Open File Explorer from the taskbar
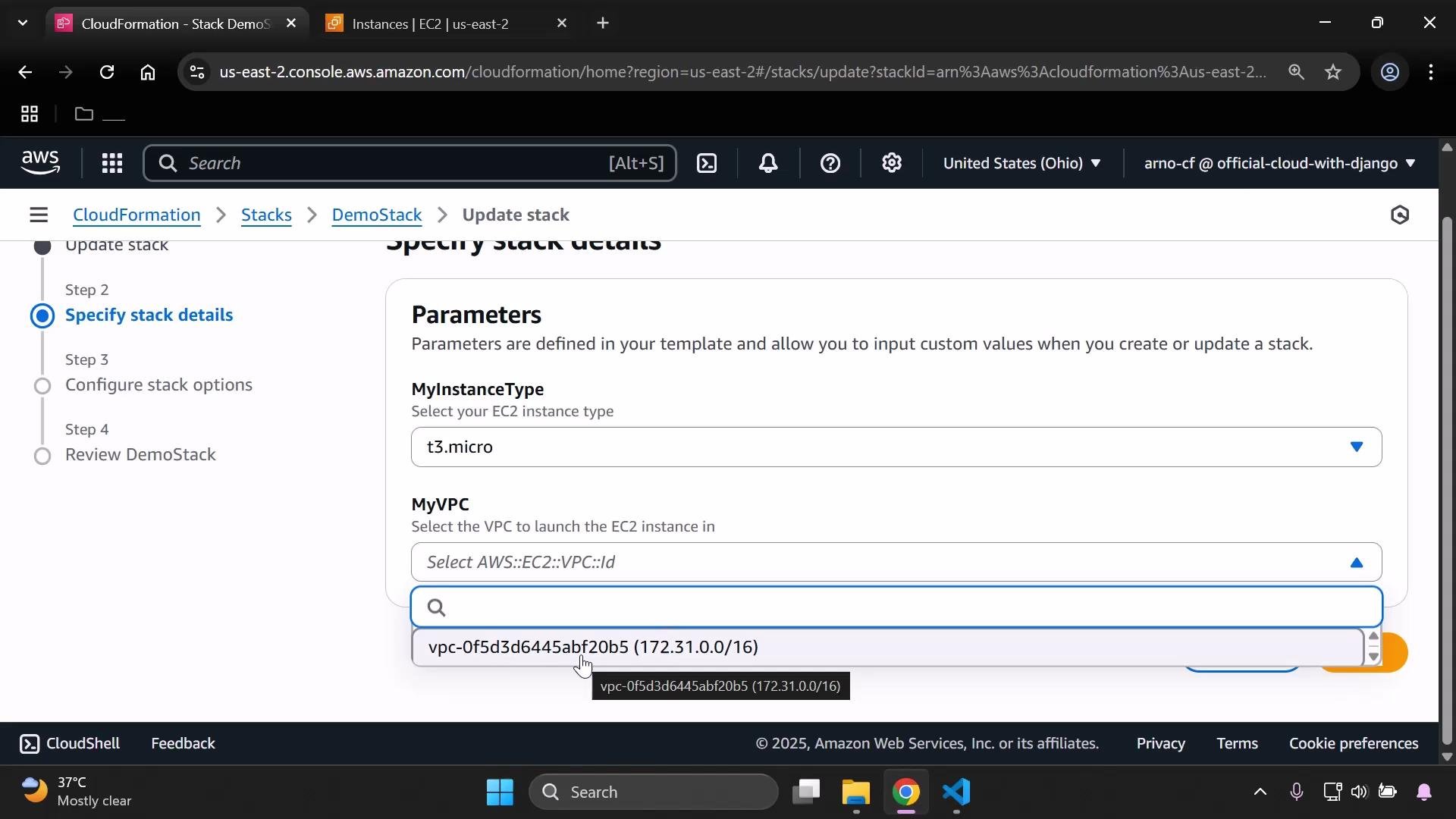Image resolution: width=1456 pixels, height=819 pixels. pyautogui.click(x=855, y=792)
